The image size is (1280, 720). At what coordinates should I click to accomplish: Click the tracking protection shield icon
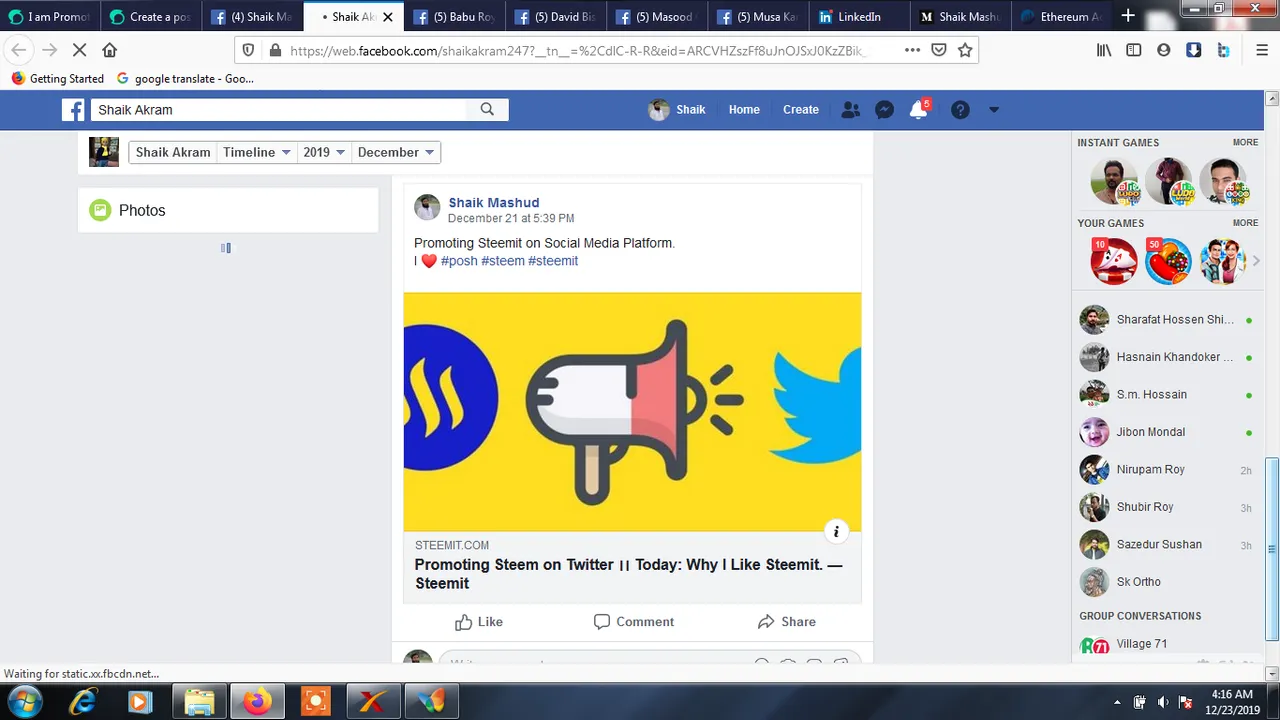(x=249, y=50)
